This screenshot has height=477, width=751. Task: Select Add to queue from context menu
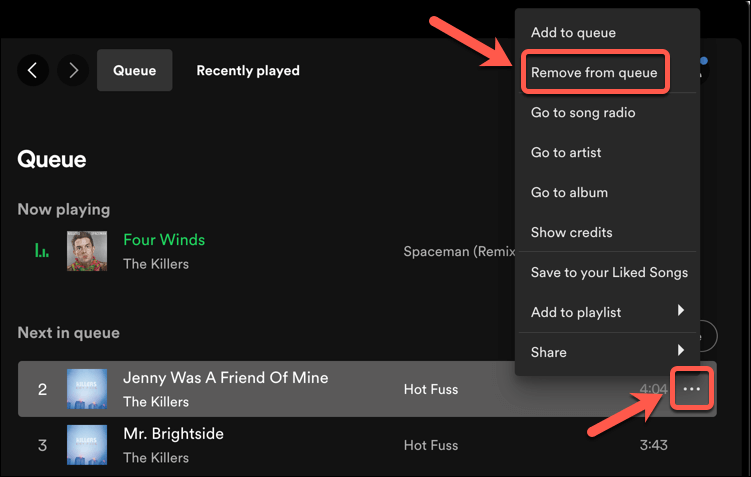[573, 33]
